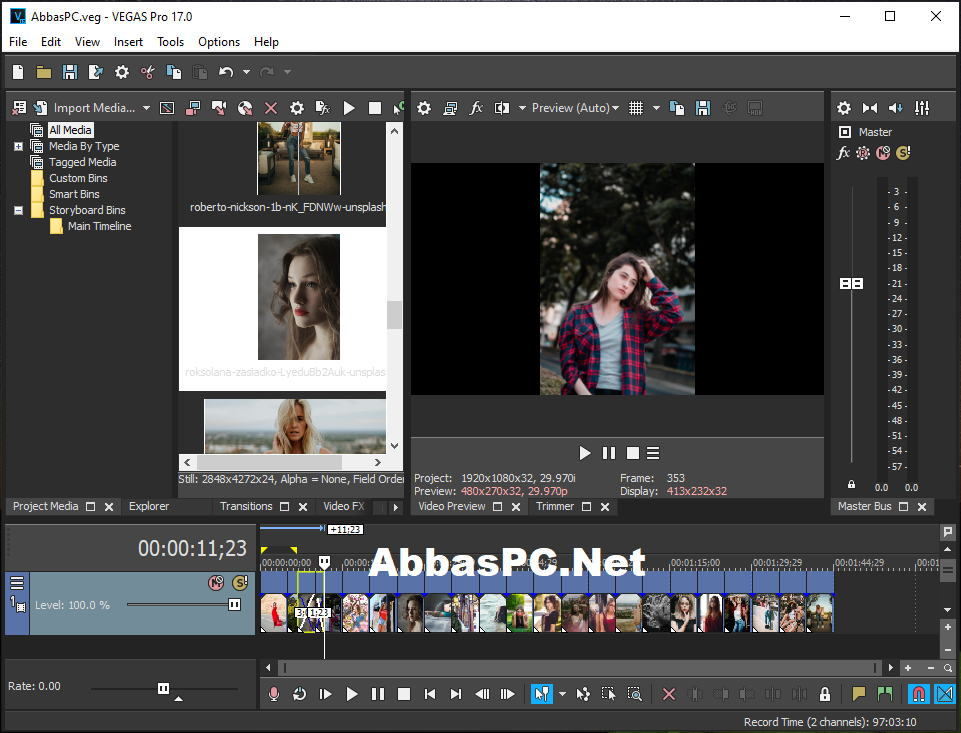
Task: Start recording with the microphone icon
Action: tap(274, 694)
